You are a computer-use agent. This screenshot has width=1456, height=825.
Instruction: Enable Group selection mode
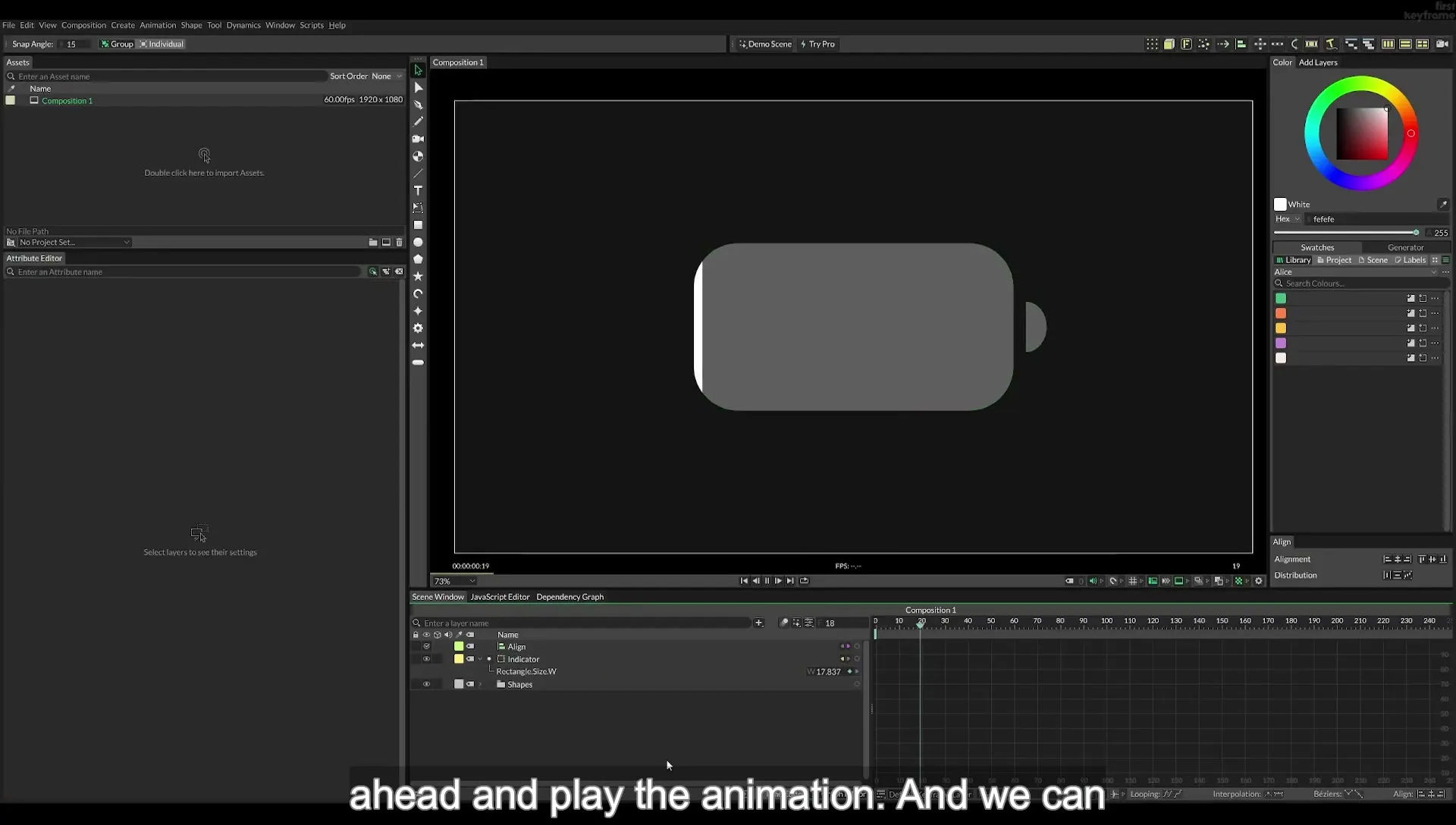117,44
